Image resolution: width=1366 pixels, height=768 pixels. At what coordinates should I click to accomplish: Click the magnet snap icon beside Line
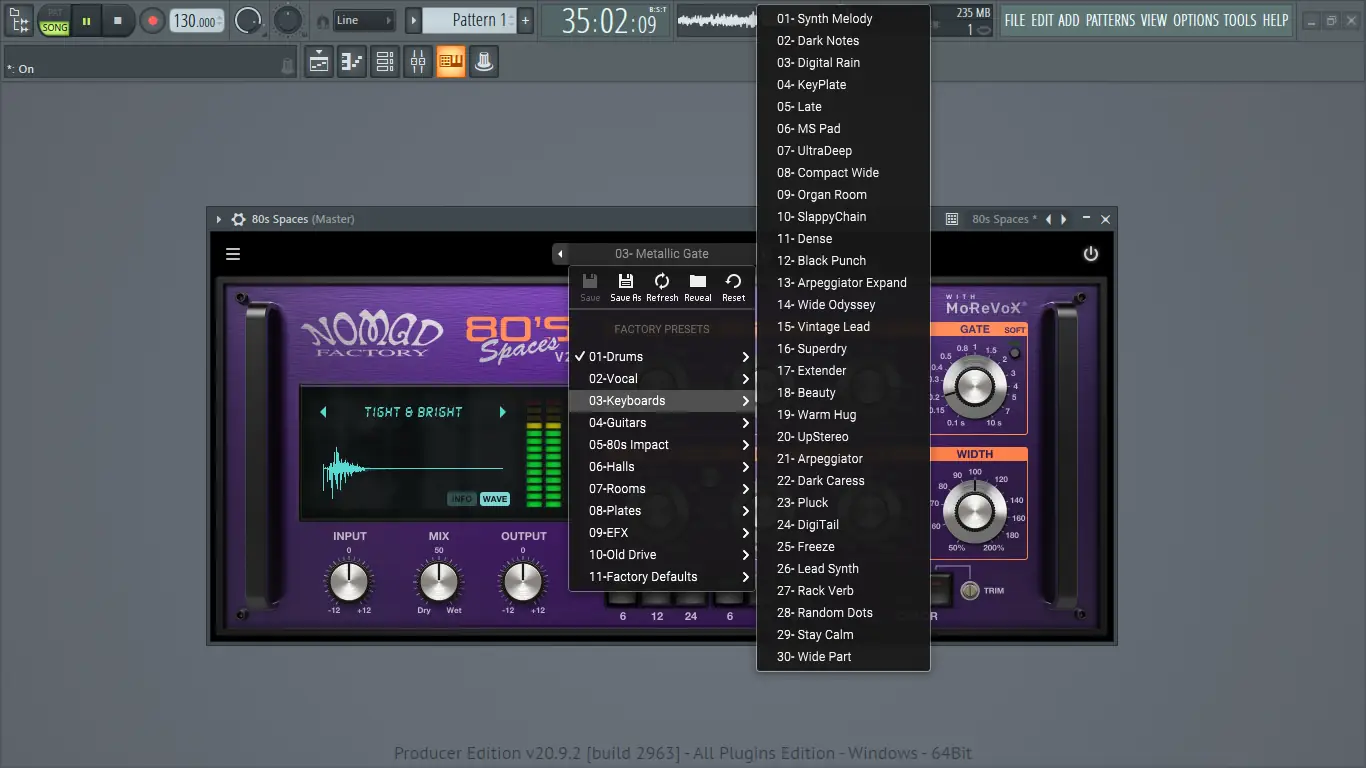click(x=322, y=21)
